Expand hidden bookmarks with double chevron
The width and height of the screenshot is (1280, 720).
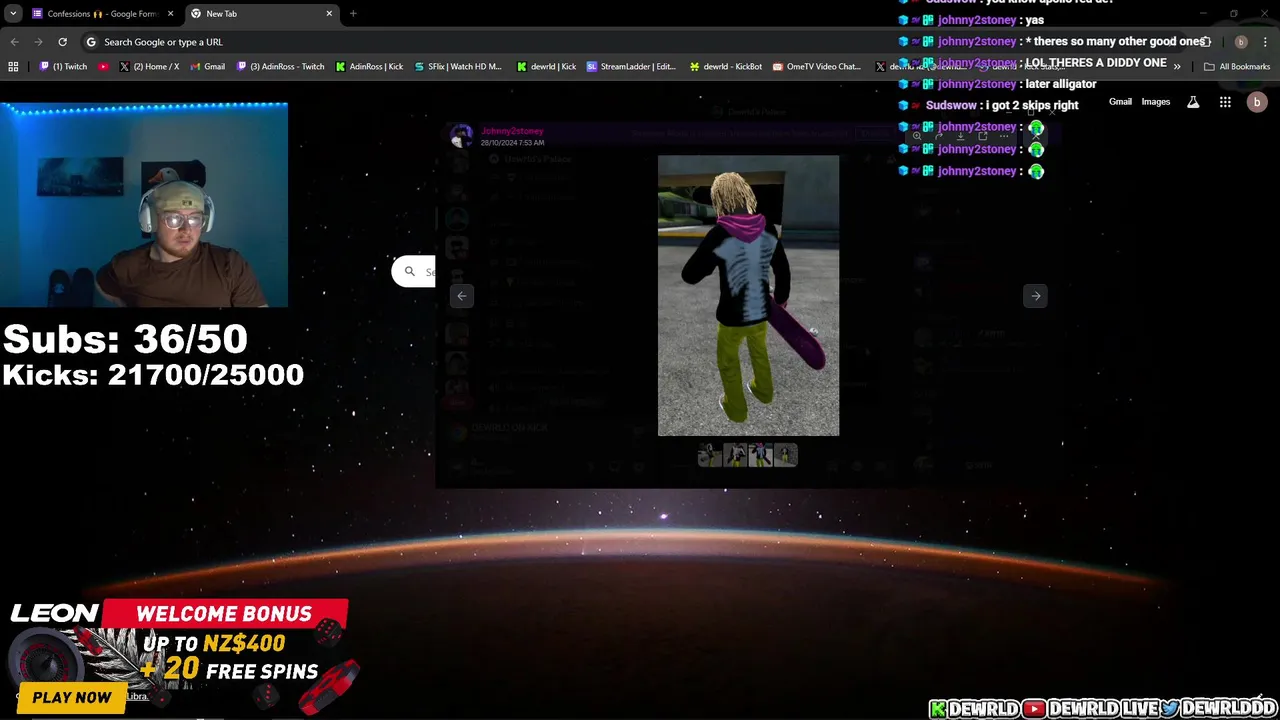tap(1177, 67)
